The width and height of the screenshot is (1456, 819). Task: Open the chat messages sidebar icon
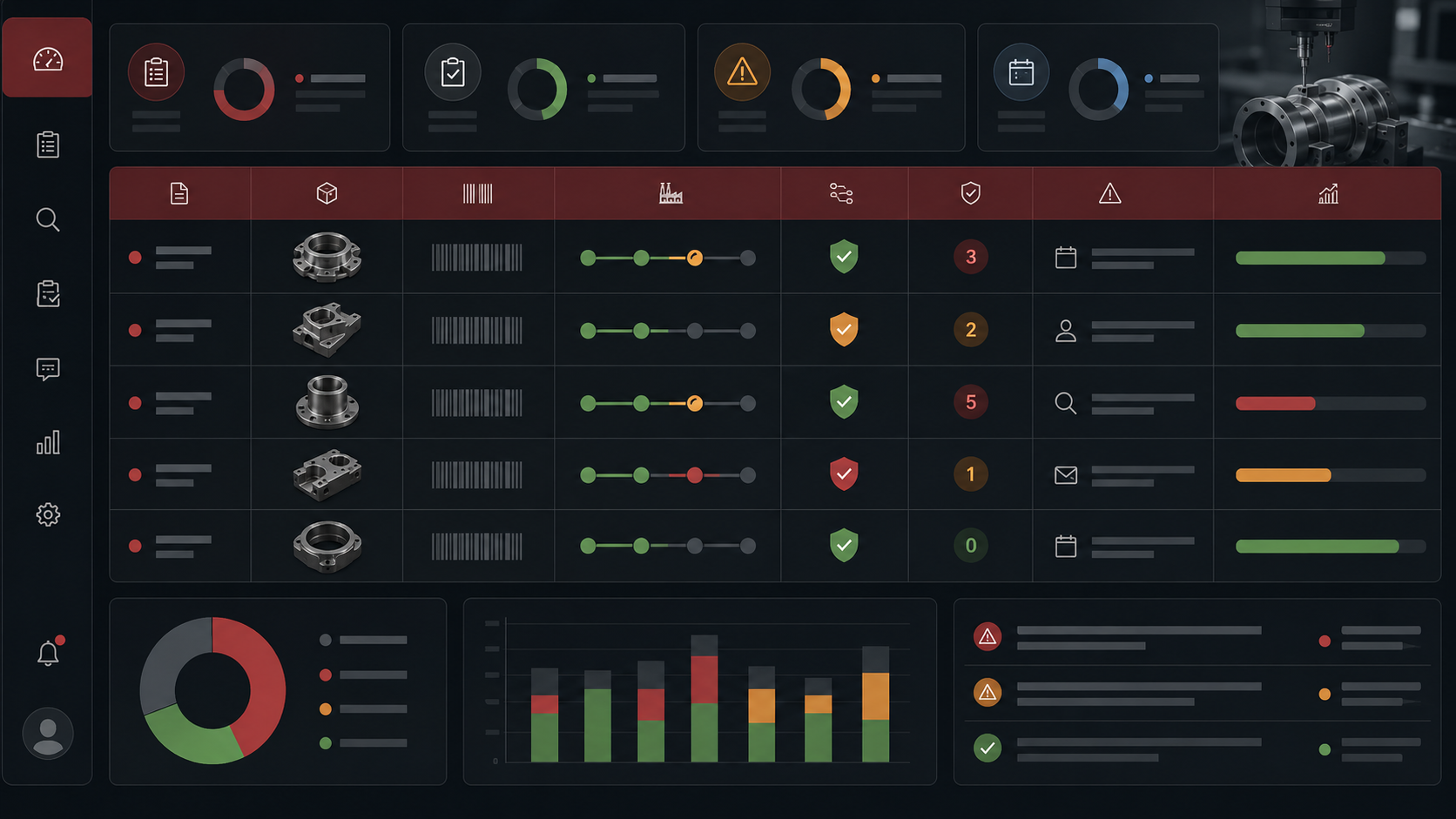pos(48,369)
